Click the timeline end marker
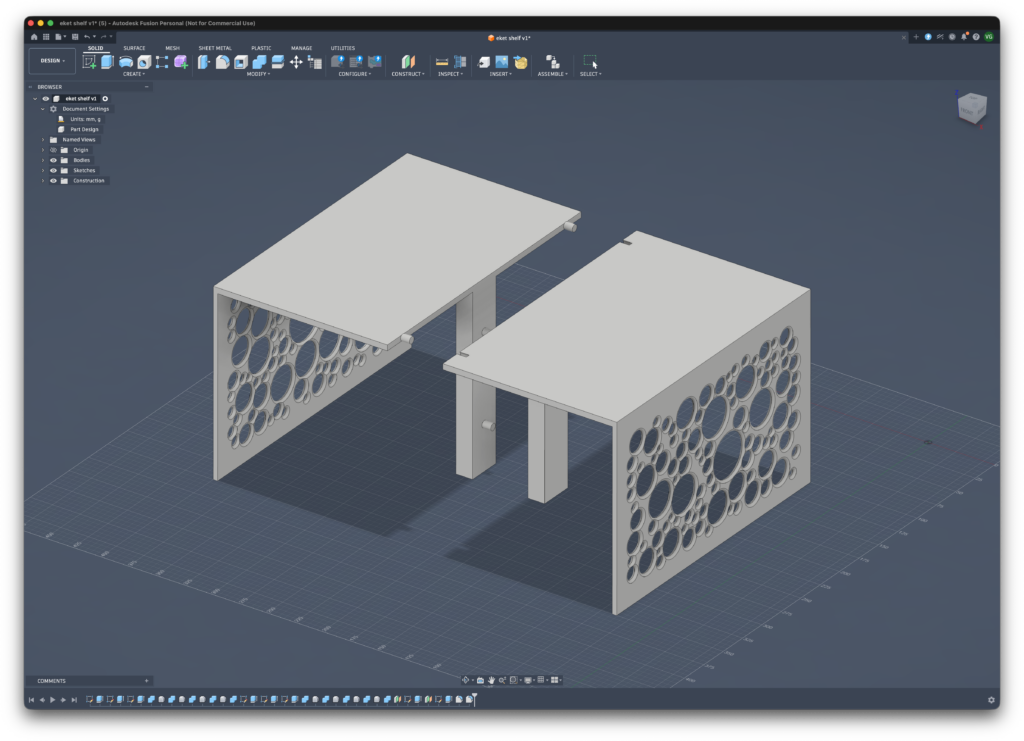The image size is (1024, 741). tap(475, 699)
